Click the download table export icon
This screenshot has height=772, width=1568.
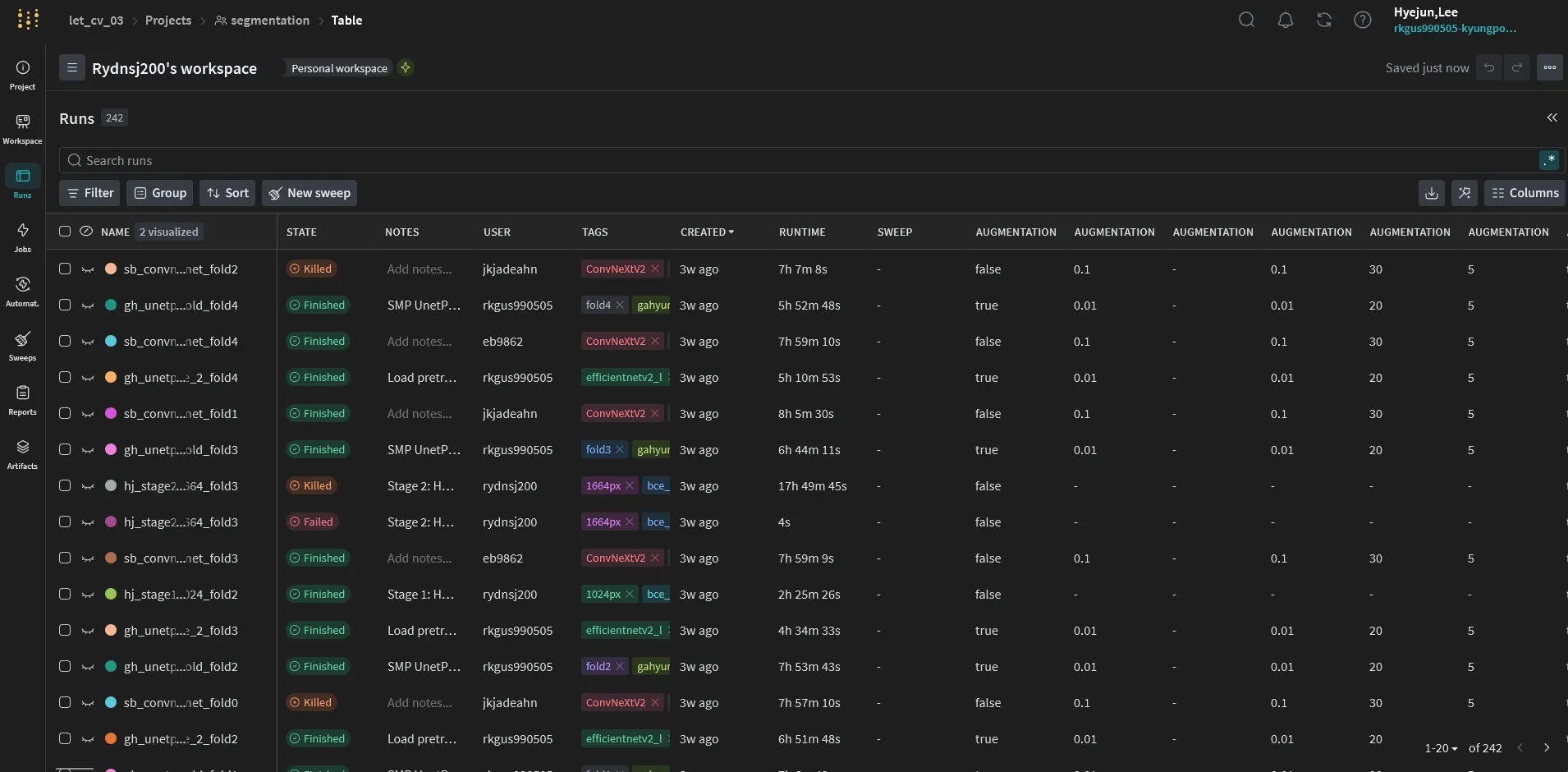coord(1432,193)
